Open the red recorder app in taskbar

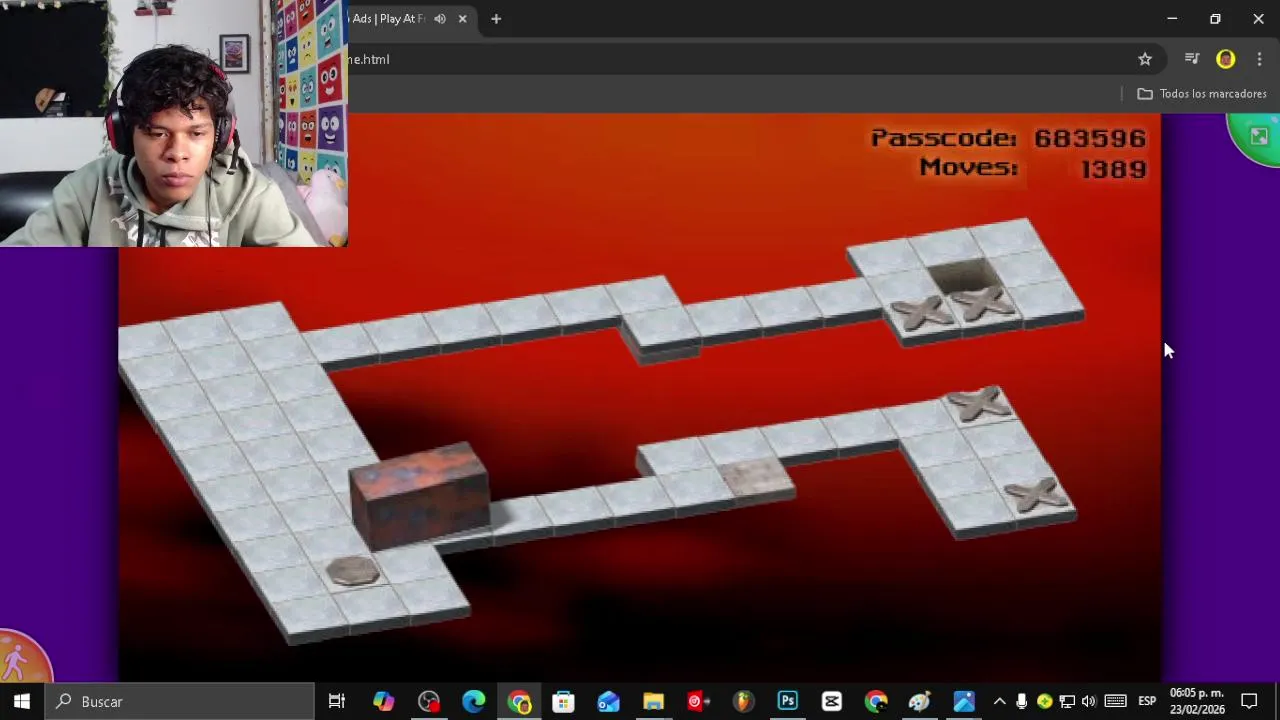(x=697, y=702)
